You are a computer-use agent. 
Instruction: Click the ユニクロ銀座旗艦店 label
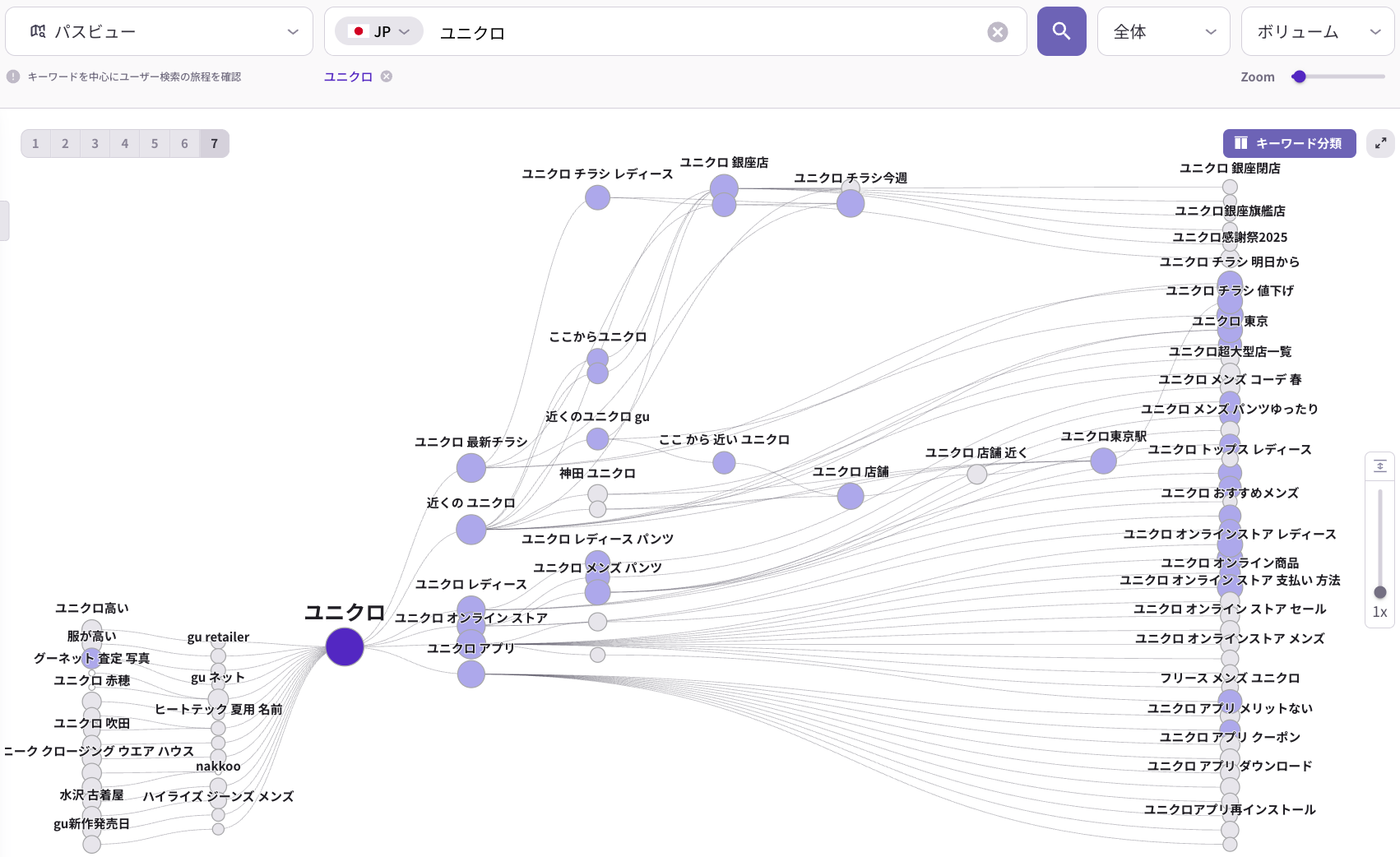1230,211
